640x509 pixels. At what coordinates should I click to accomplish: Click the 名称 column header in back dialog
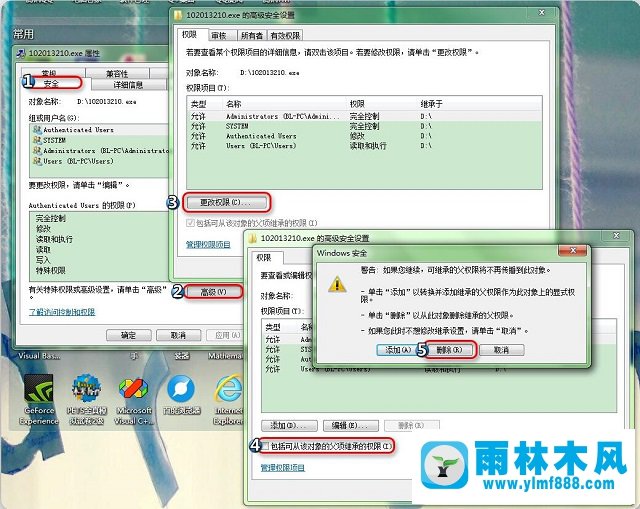(285, 104)
